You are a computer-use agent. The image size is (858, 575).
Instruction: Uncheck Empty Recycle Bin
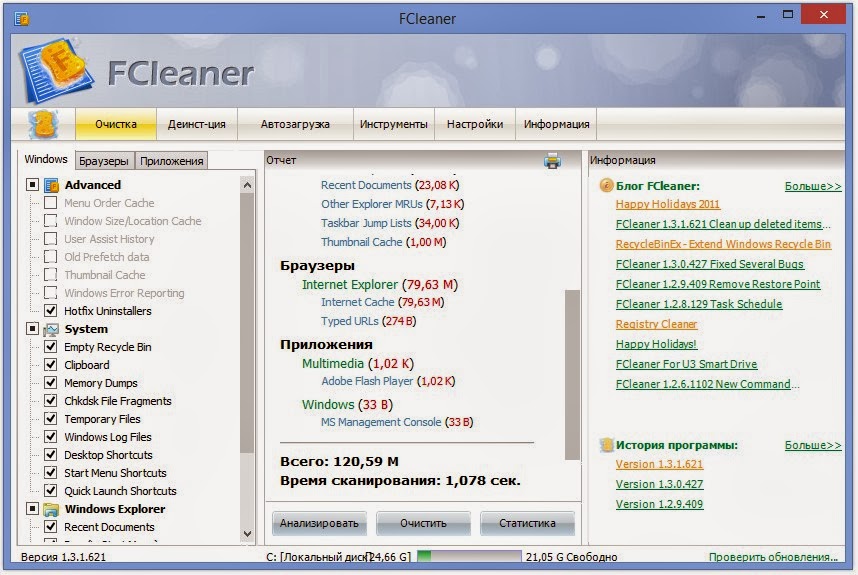50,347
